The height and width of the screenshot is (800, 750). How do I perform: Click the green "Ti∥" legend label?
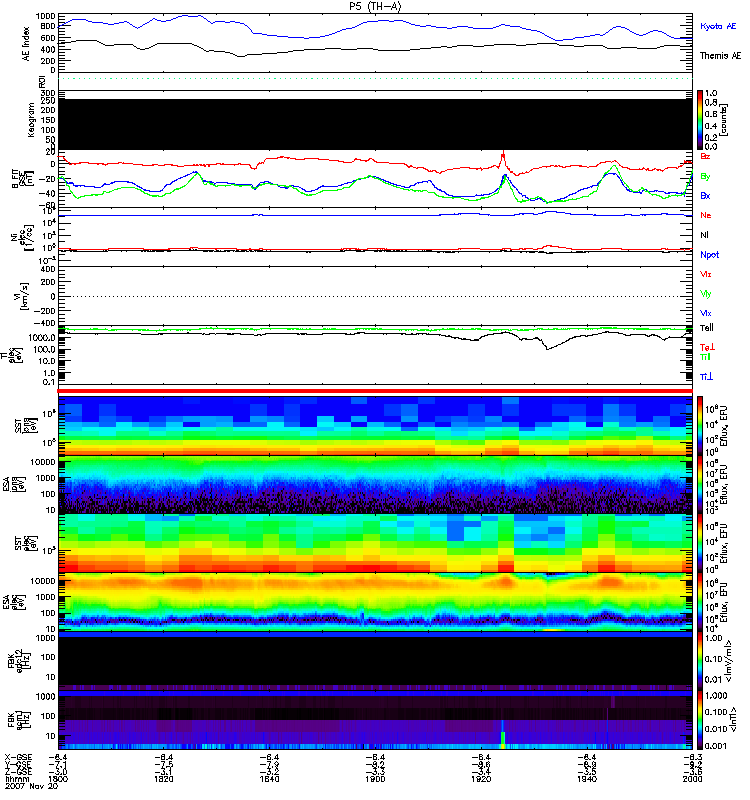coord(705,357)
